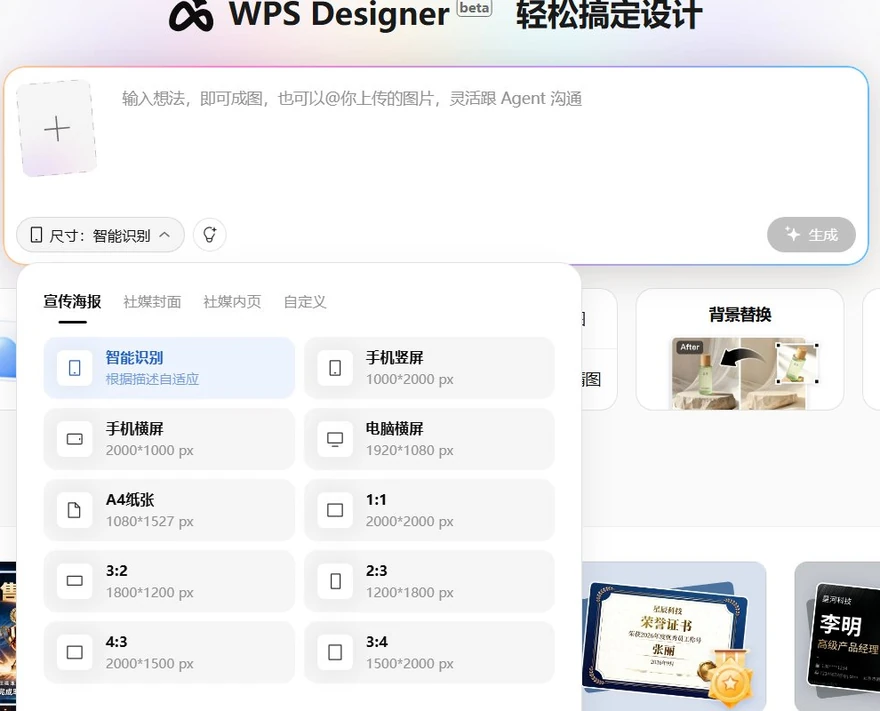Screen dimensions: 880x711
Task: Switch to the 宣传海报 tab
Action: pos(72,301)
